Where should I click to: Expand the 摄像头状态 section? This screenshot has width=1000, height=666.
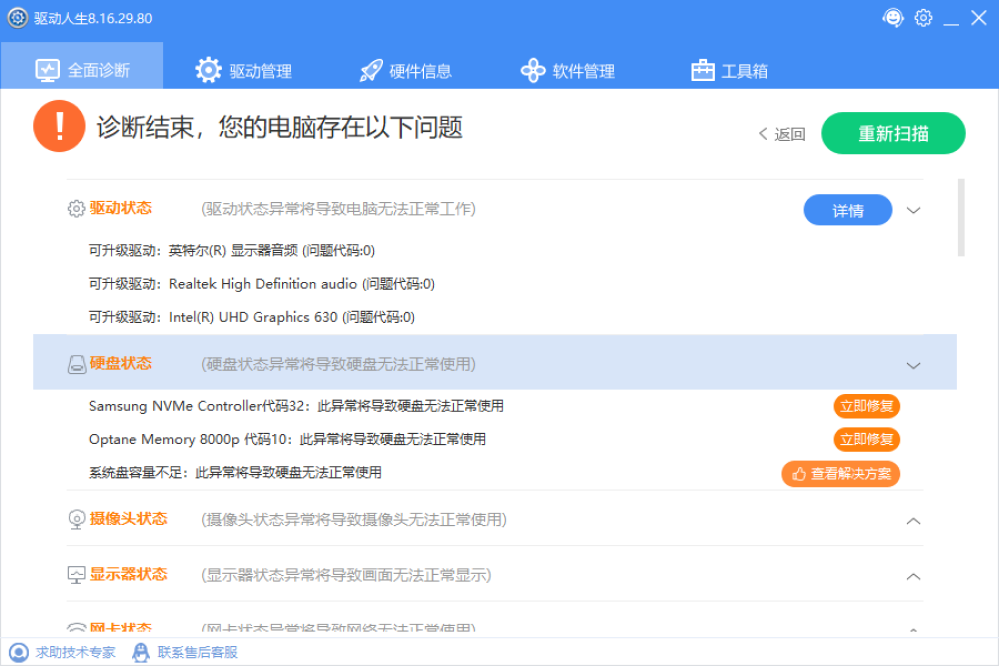click(913, 521)
